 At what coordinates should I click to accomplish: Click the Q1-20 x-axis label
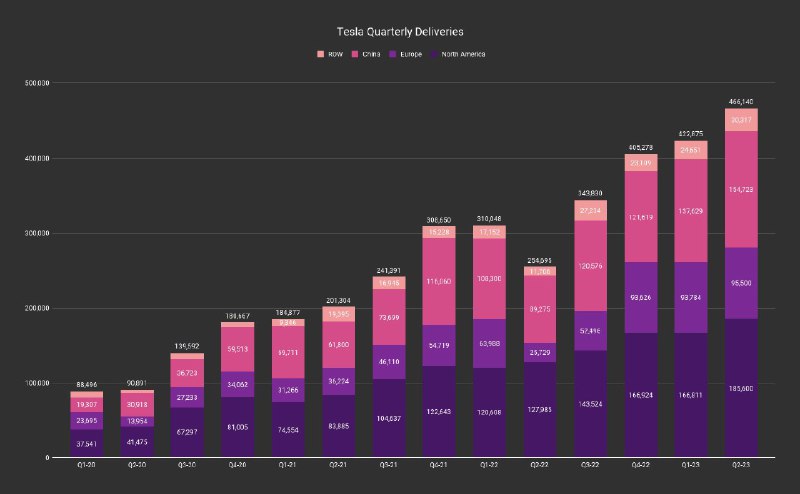[86, 465]
